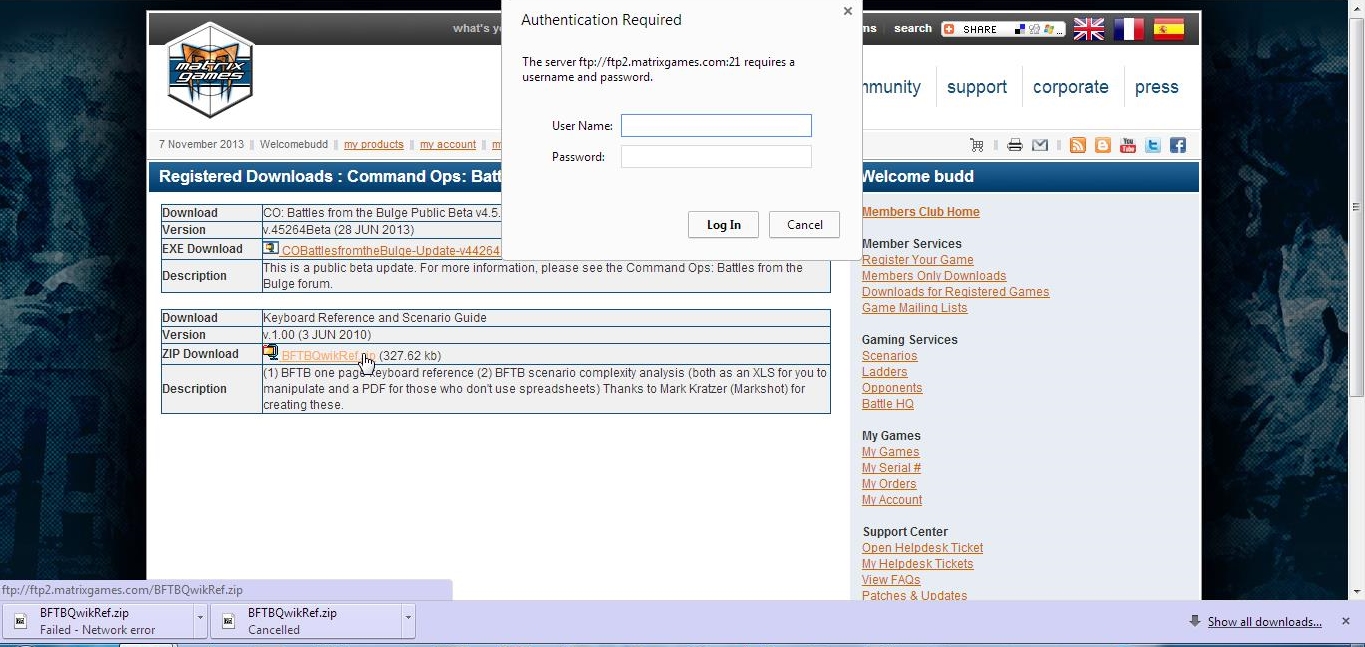The image size is (1365, 647).
Task: Click the Log In button
Action: coord(723,225)
